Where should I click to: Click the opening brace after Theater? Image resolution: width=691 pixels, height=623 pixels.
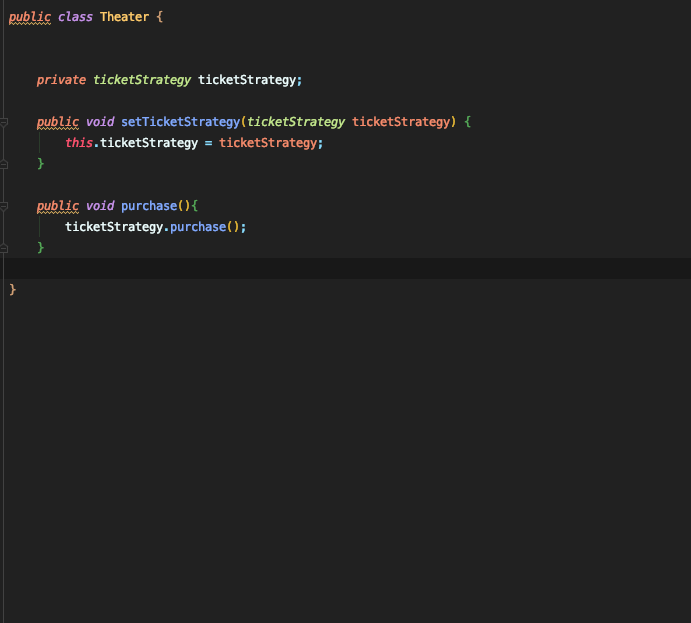click(160, 17)
